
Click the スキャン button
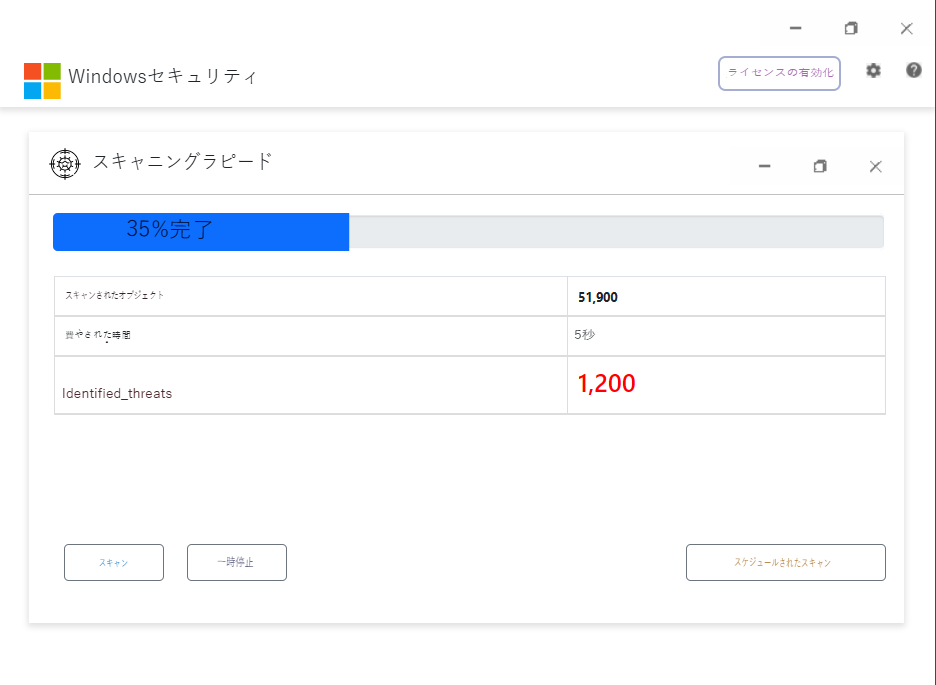point(113,563)
